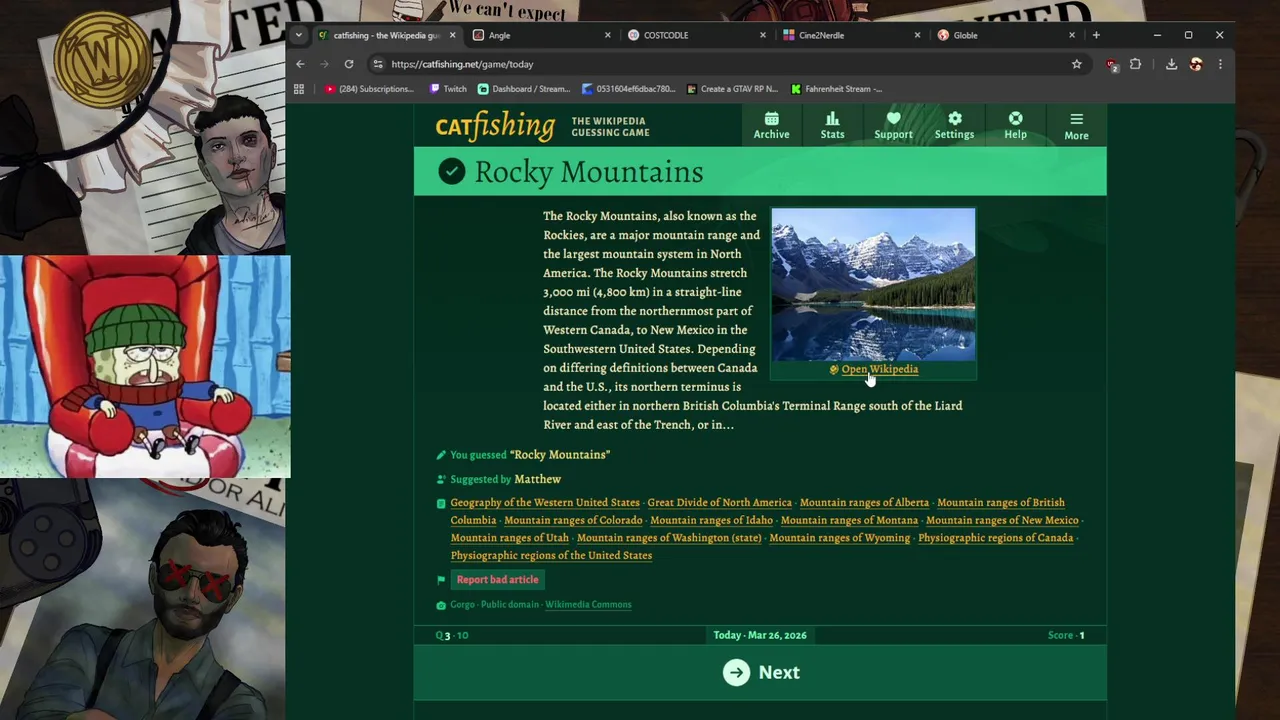Click the catfishing logo
This screenshot has height=720, width=1280.
[x=495, y=126]
